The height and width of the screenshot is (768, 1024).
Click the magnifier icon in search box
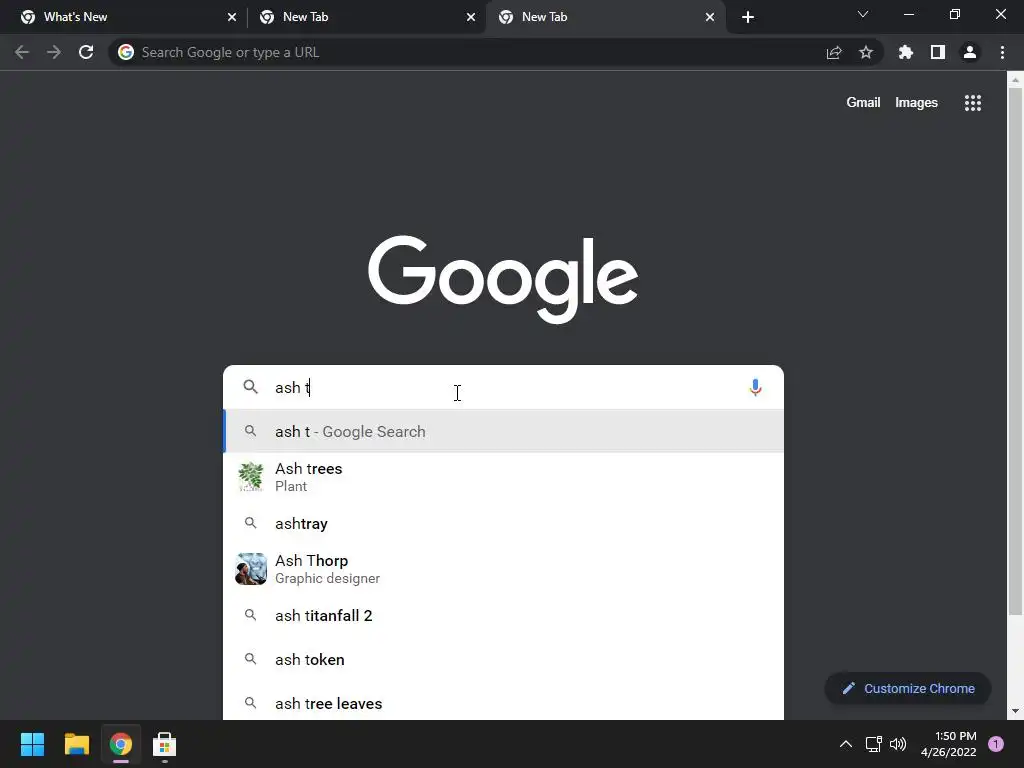tap(251, 387)
